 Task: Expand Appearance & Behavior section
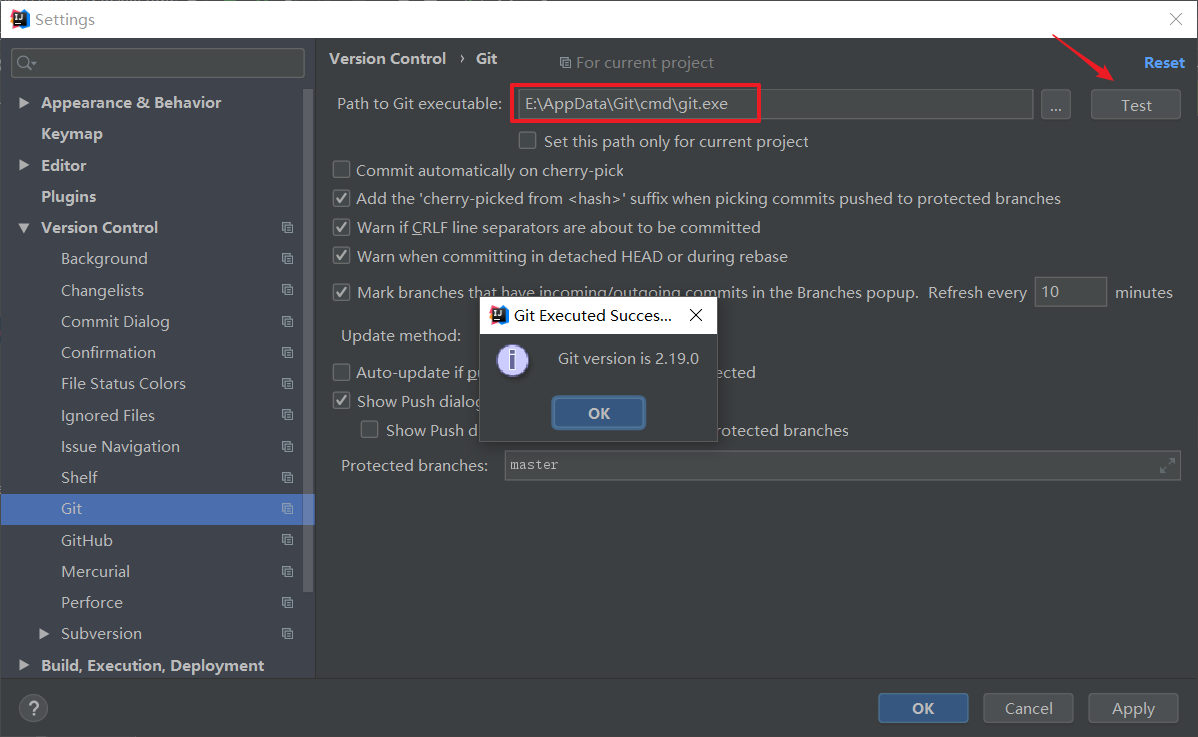[24, 102]
